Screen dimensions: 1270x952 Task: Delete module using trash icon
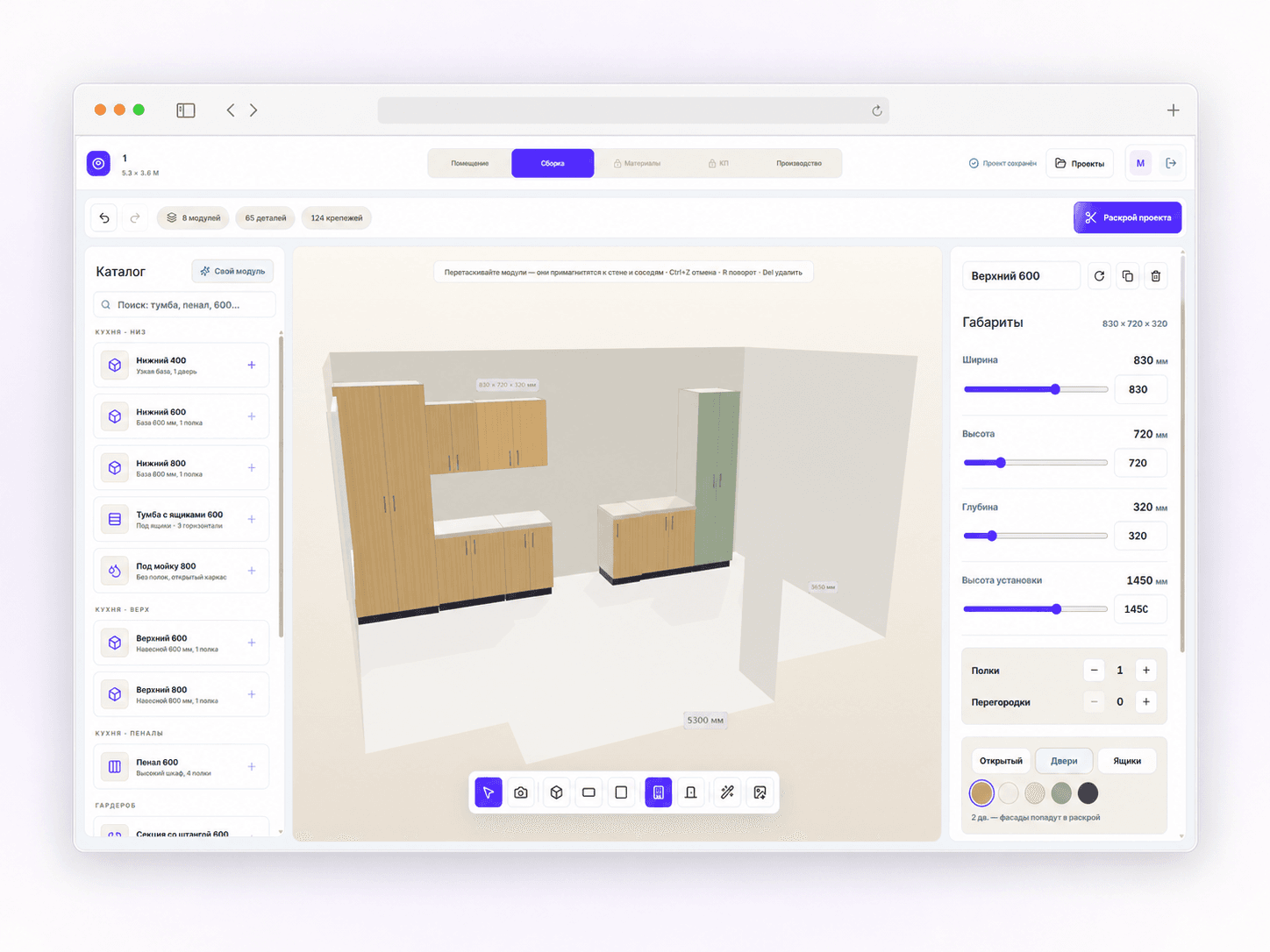coord(1156,276)
